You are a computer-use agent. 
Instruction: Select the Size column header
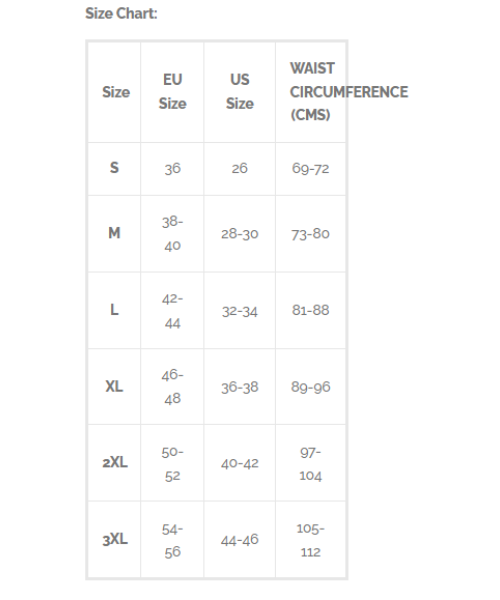tap(116, 92)
